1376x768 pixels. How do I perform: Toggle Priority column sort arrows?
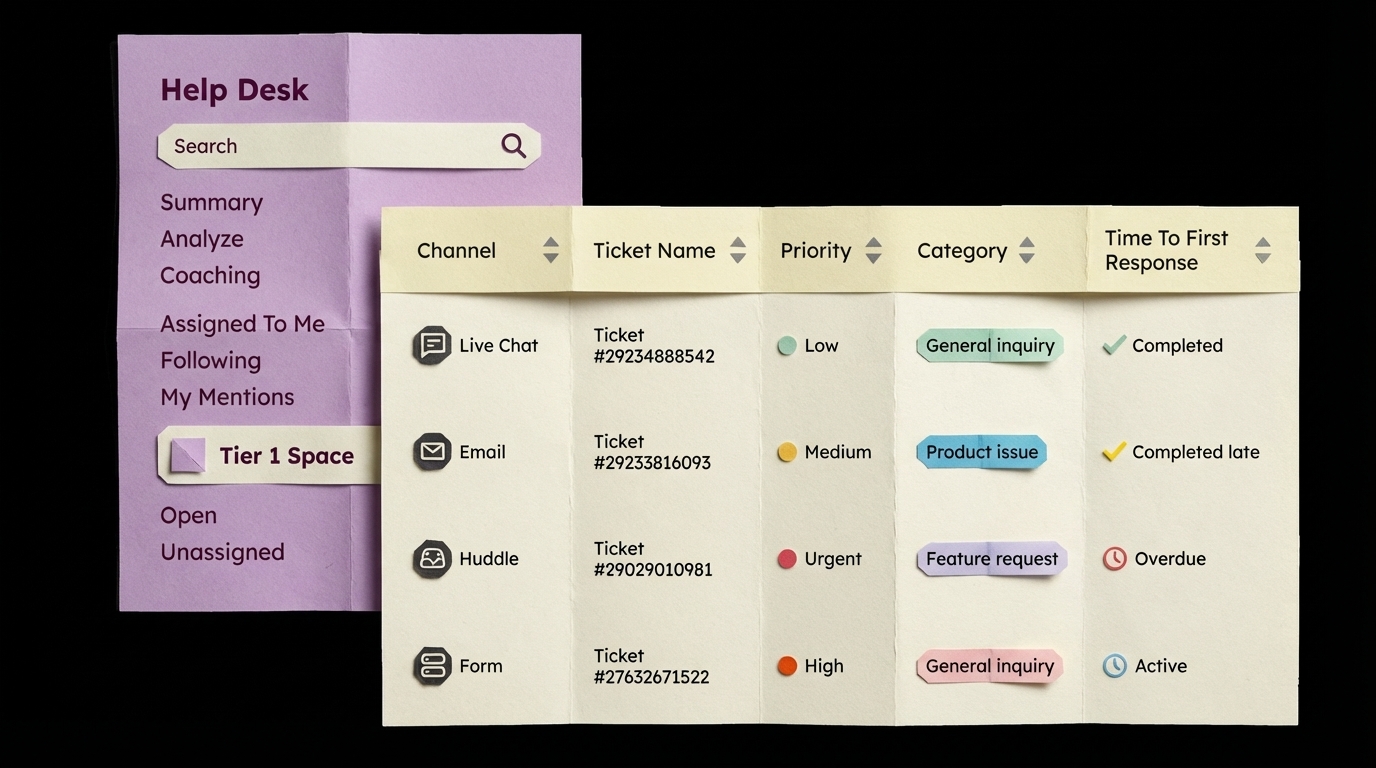[x=873, y=250]
